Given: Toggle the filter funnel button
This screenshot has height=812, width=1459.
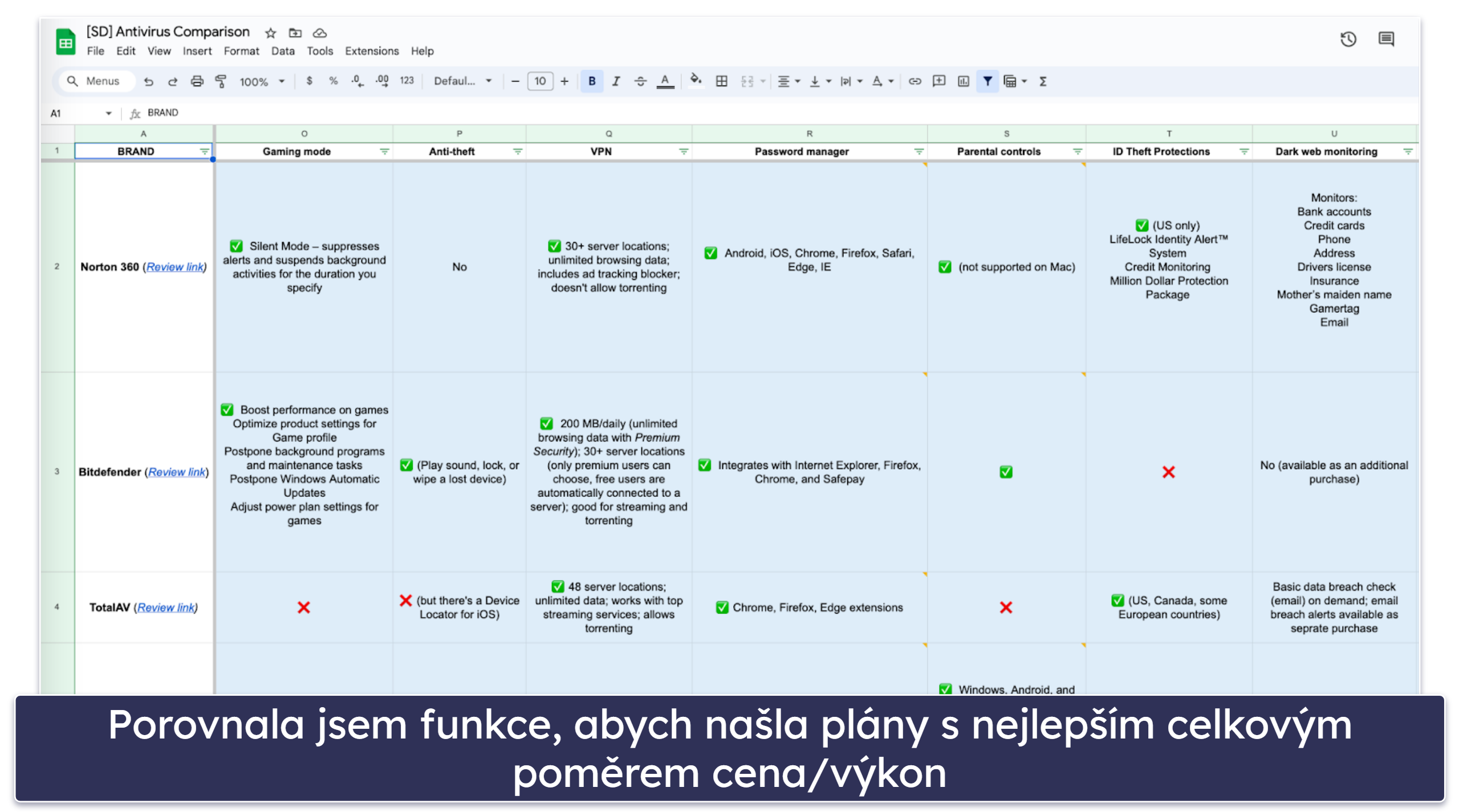Looking at the screenshot, I should tap(987, 81).
